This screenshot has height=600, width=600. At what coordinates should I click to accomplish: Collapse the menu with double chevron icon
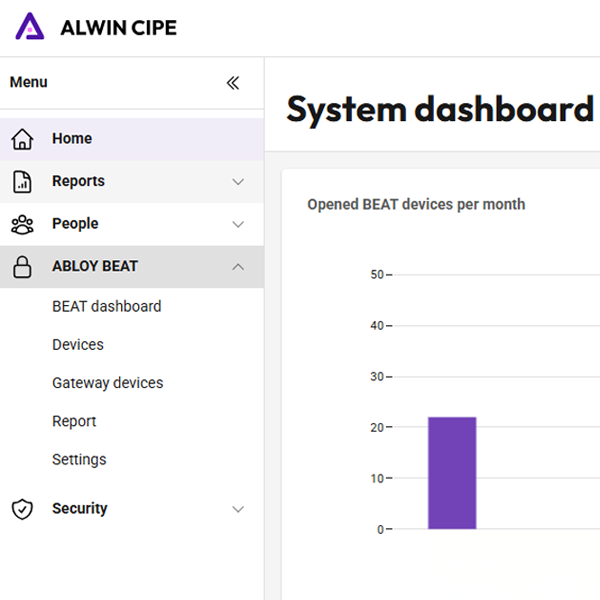pyautogui.click(x=233, y=83)
